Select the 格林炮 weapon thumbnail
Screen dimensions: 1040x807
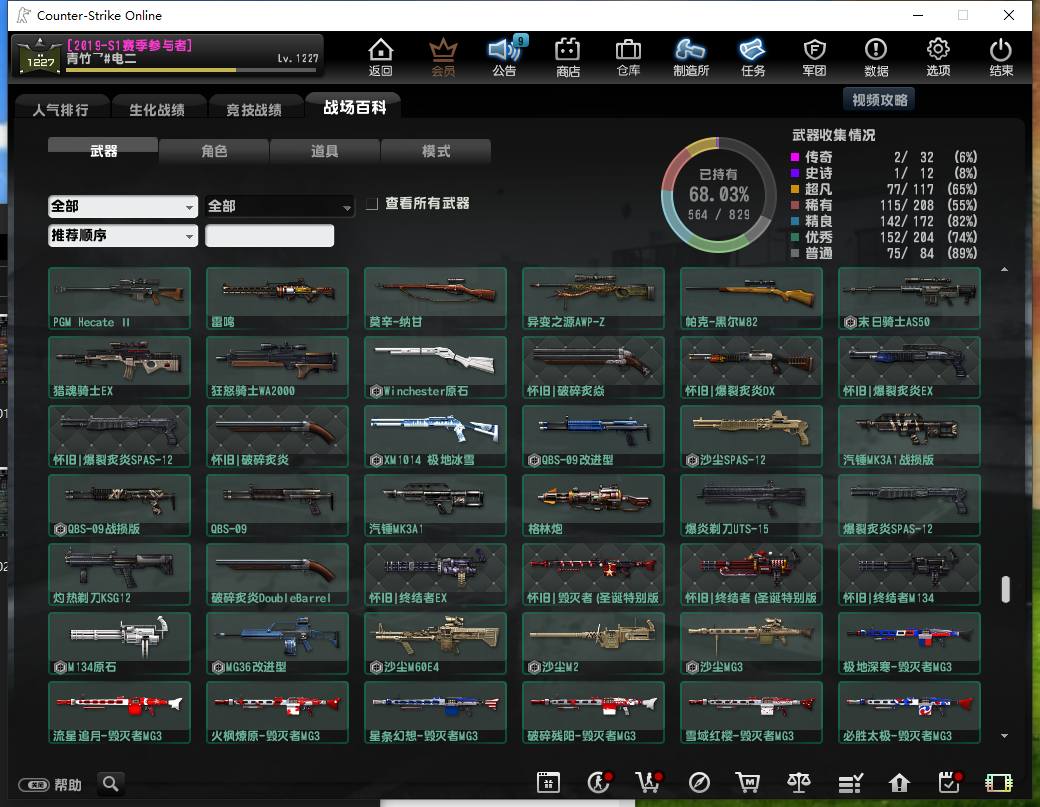click(x=593, y=505)
